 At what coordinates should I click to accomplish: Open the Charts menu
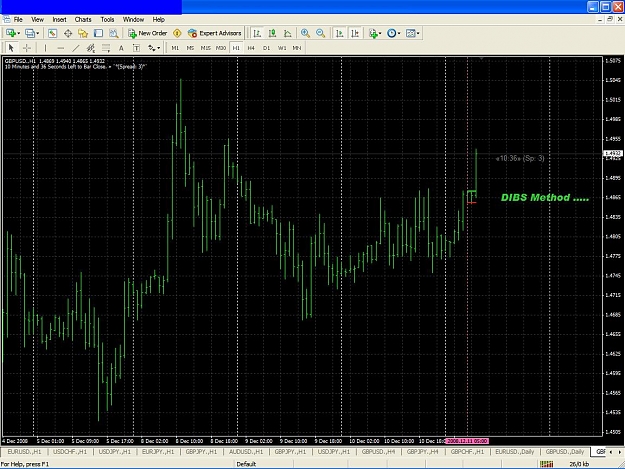click(x=83, y=20)
